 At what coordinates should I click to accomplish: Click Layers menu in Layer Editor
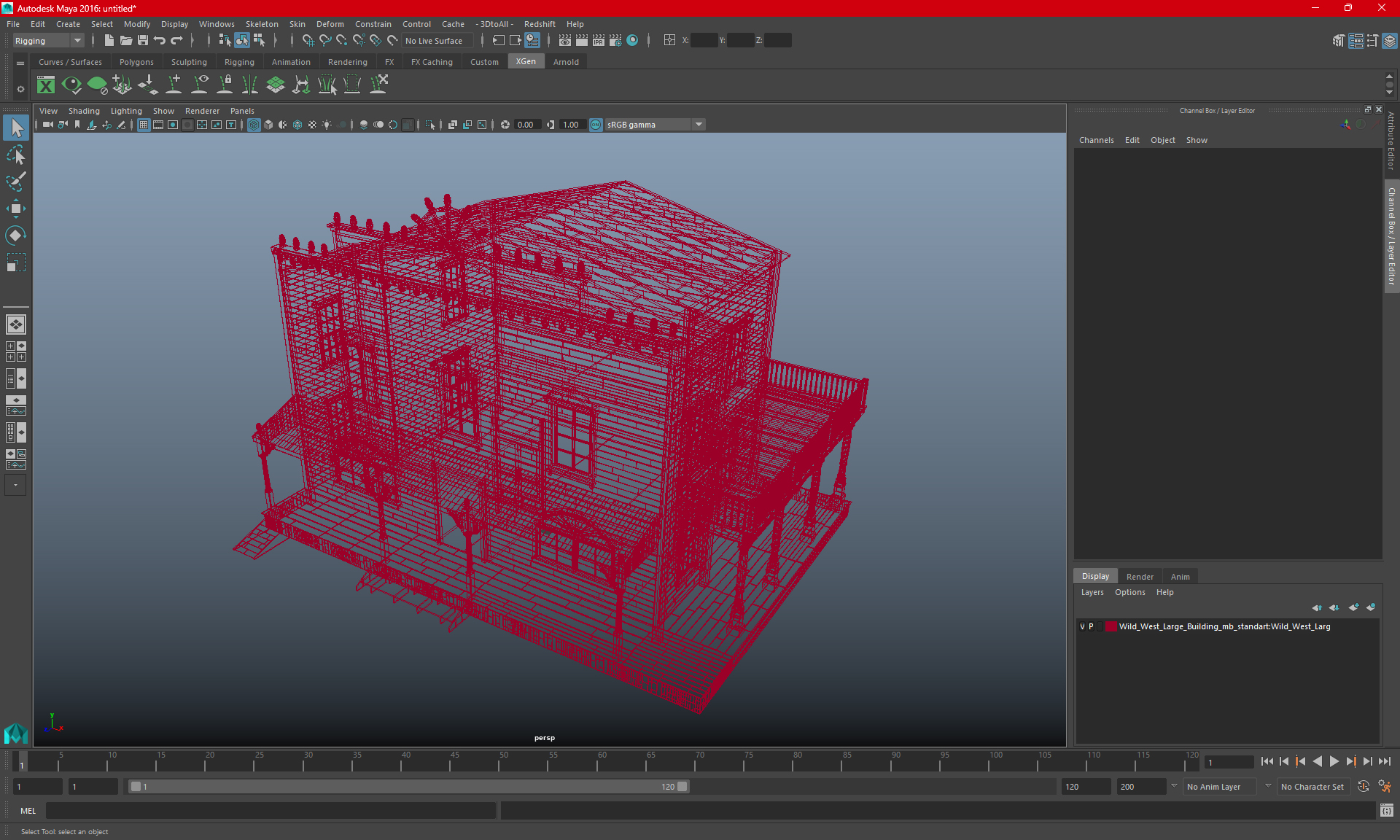1092,592
